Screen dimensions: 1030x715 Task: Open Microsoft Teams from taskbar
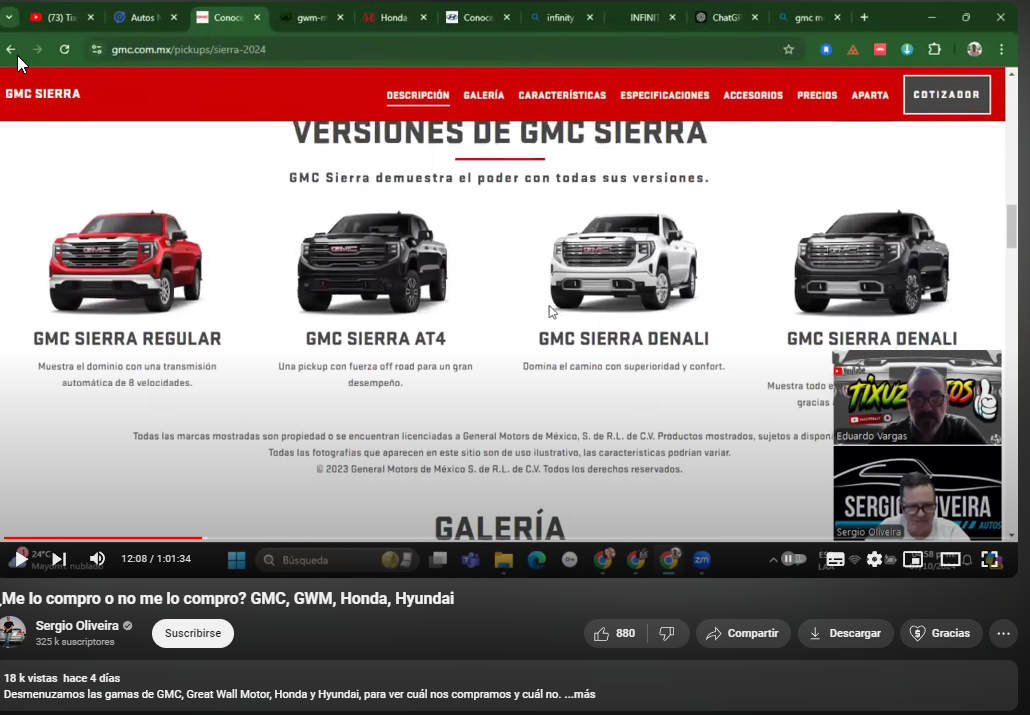470,560
